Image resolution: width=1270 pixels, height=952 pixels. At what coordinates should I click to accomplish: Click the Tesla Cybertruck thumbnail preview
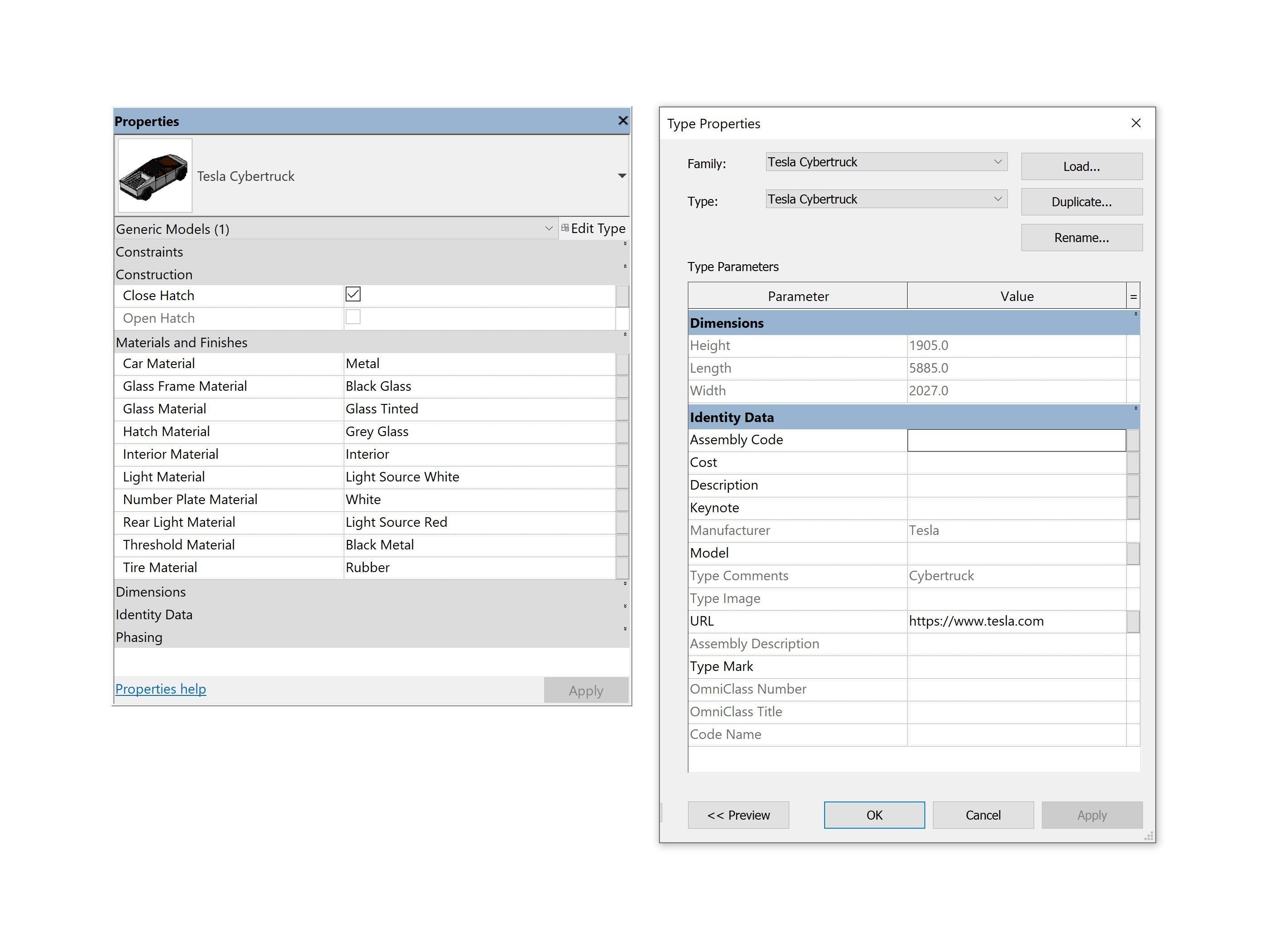[x=155, y=175]
